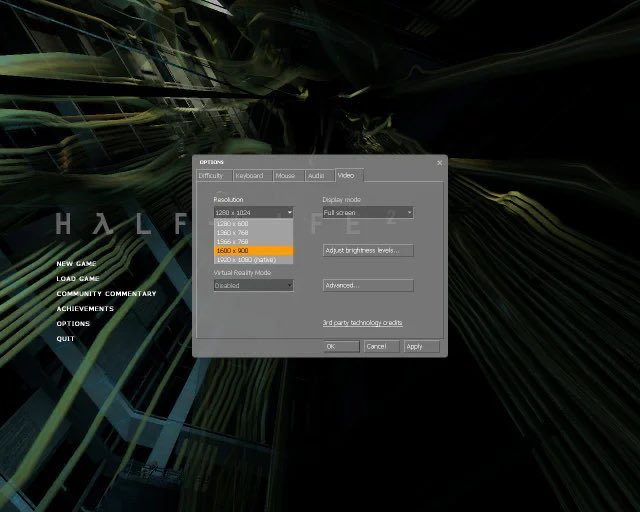
Task: Open the Display mode Full screen dropdown
Action: pyautogui.click(x=368, y=212)
